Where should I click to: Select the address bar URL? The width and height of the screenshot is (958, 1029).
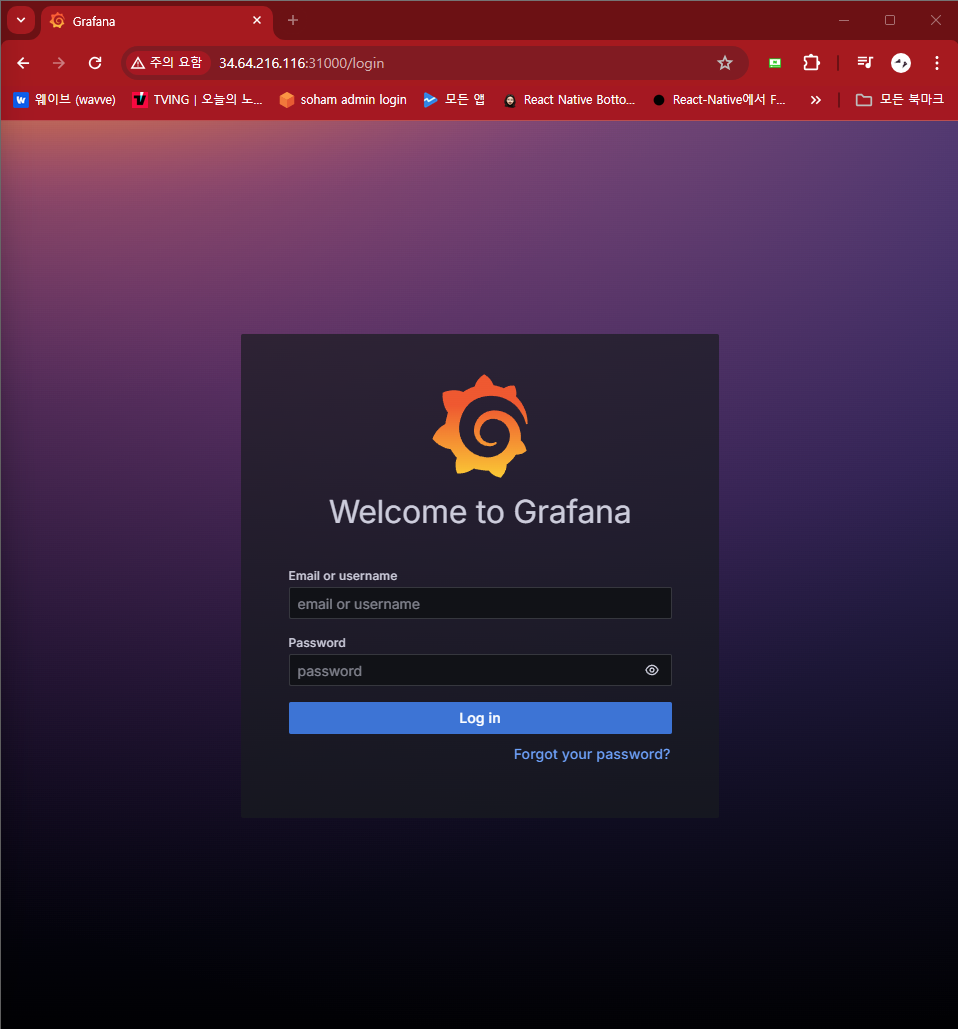[x=301, y=63]
